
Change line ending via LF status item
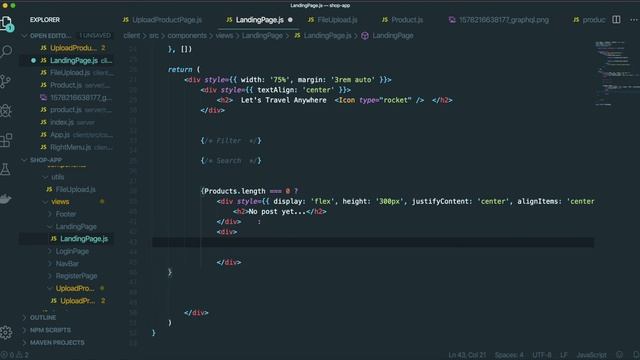564,355
